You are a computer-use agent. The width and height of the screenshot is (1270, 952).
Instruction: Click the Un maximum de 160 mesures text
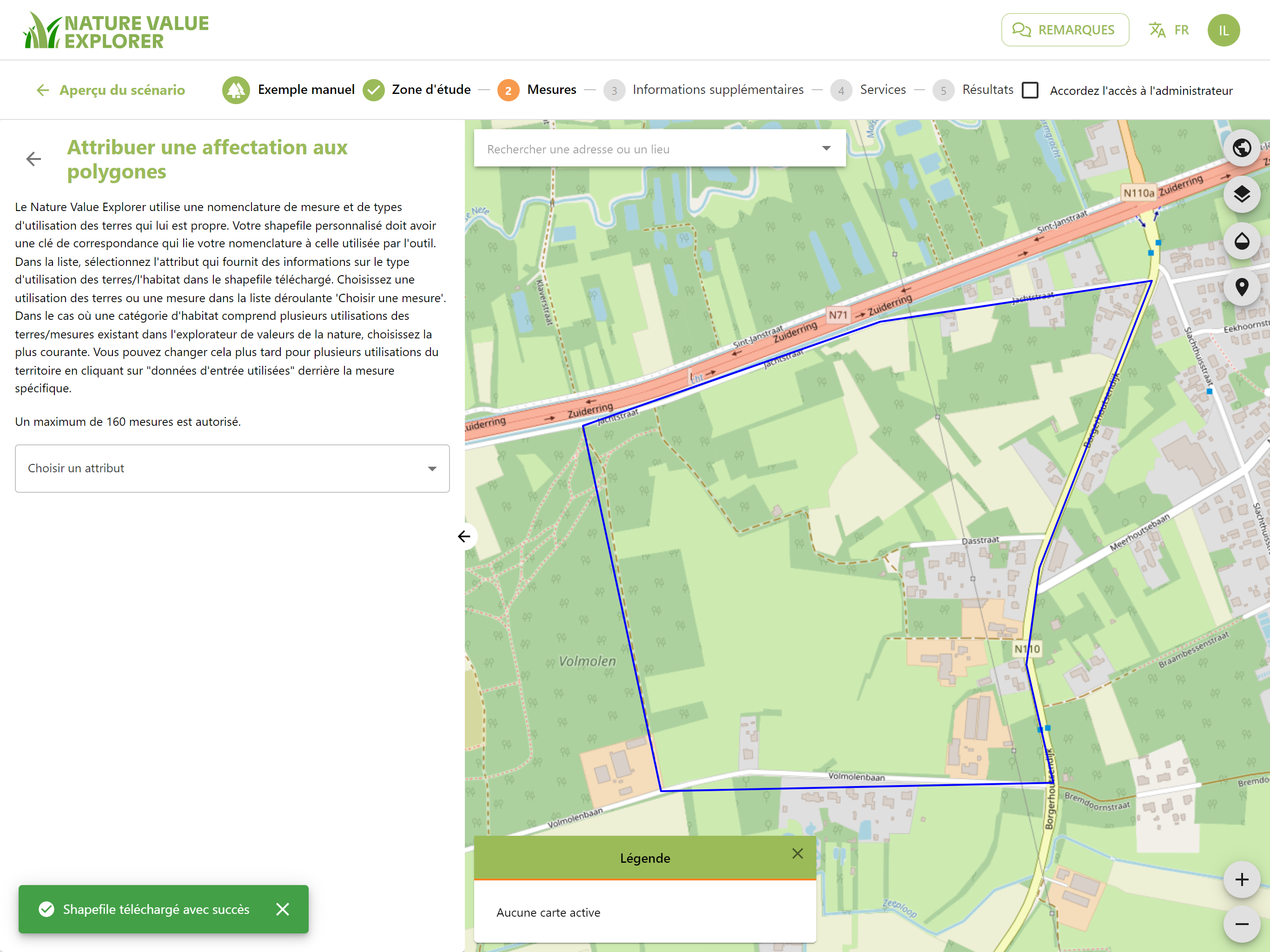pos(127,422)
